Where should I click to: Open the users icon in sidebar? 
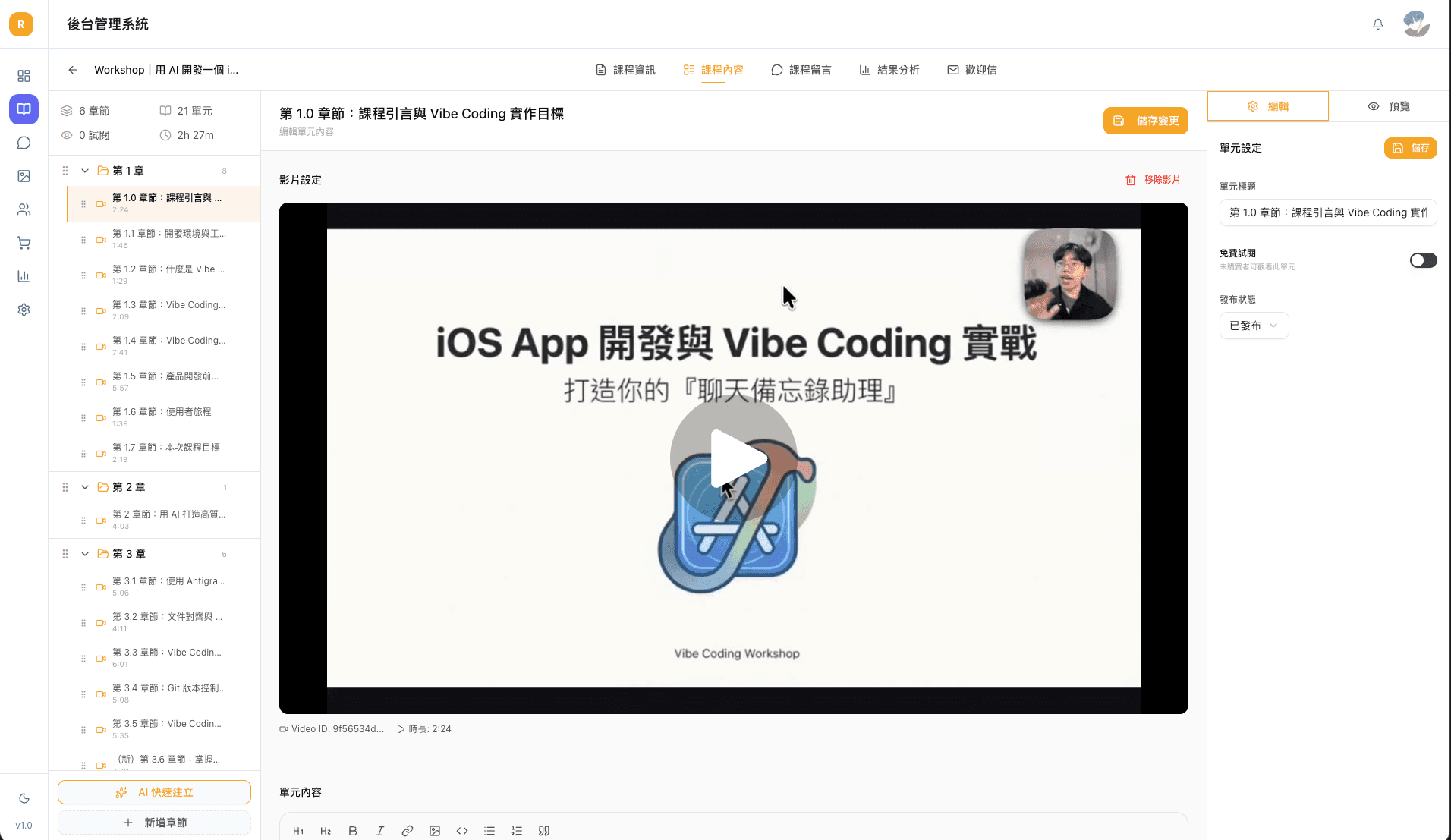[24, 209]
